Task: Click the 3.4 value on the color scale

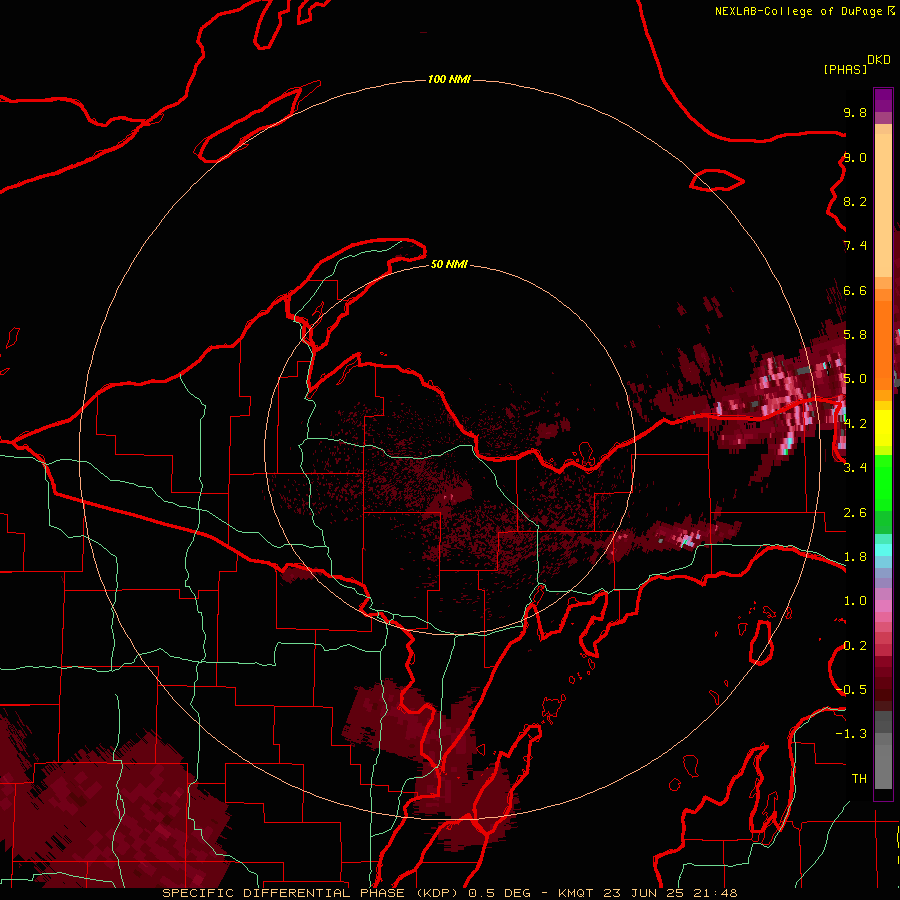Action: pos(855,467)
